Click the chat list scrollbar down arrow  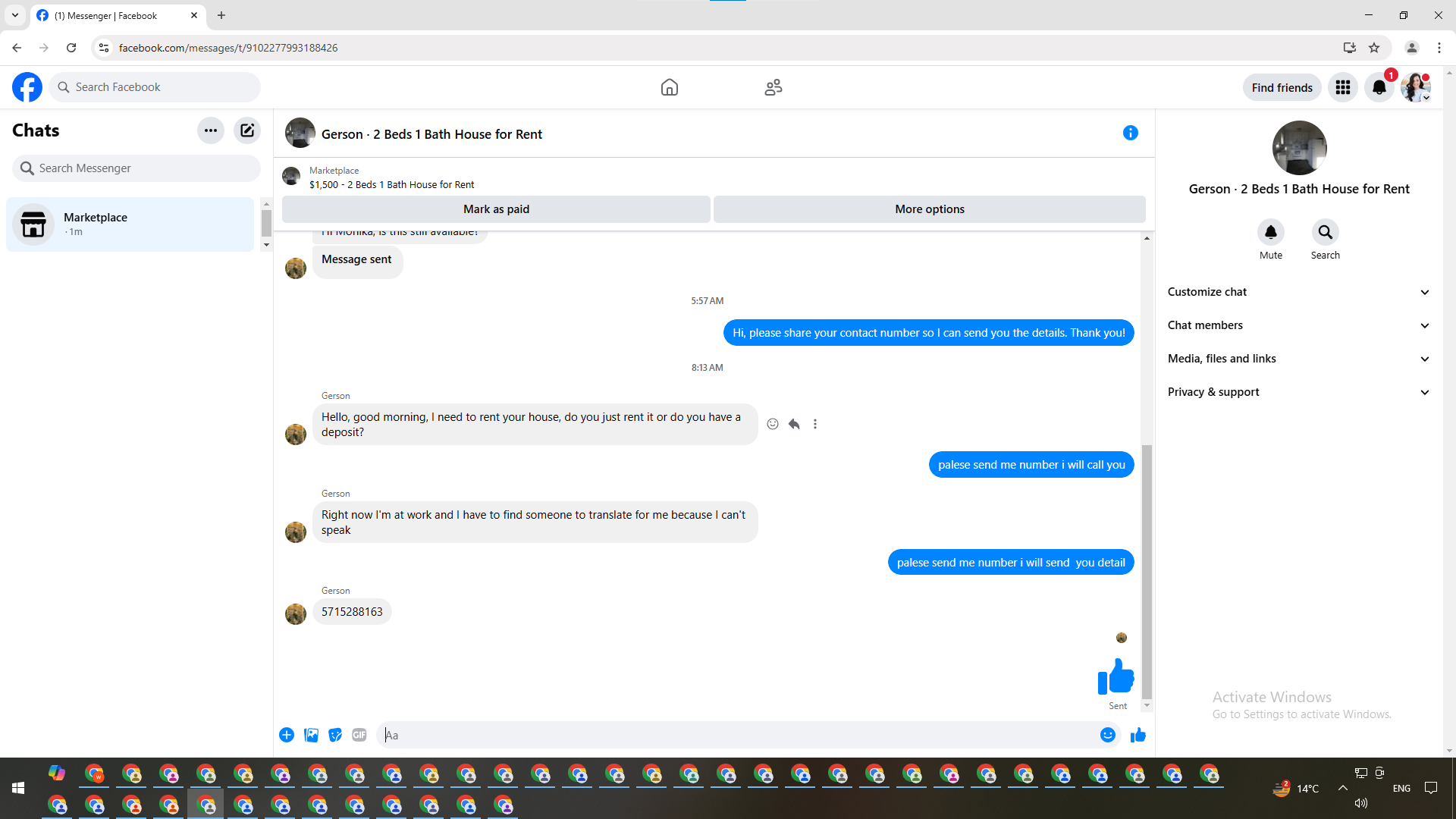click(266, 245)
